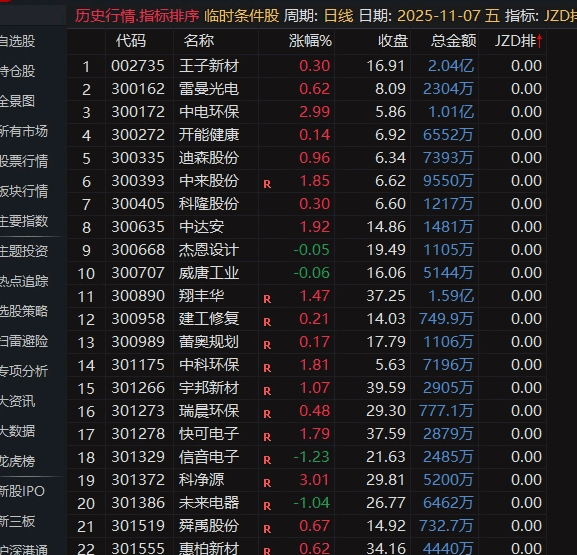Sort by the 收盘 column header
Viewport: 577px width, 555px height.
(x=393, y=41)
